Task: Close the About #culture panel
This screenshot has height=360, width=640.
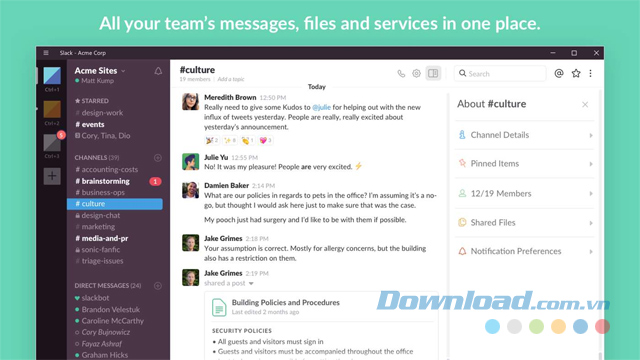Action: [585, 104]
